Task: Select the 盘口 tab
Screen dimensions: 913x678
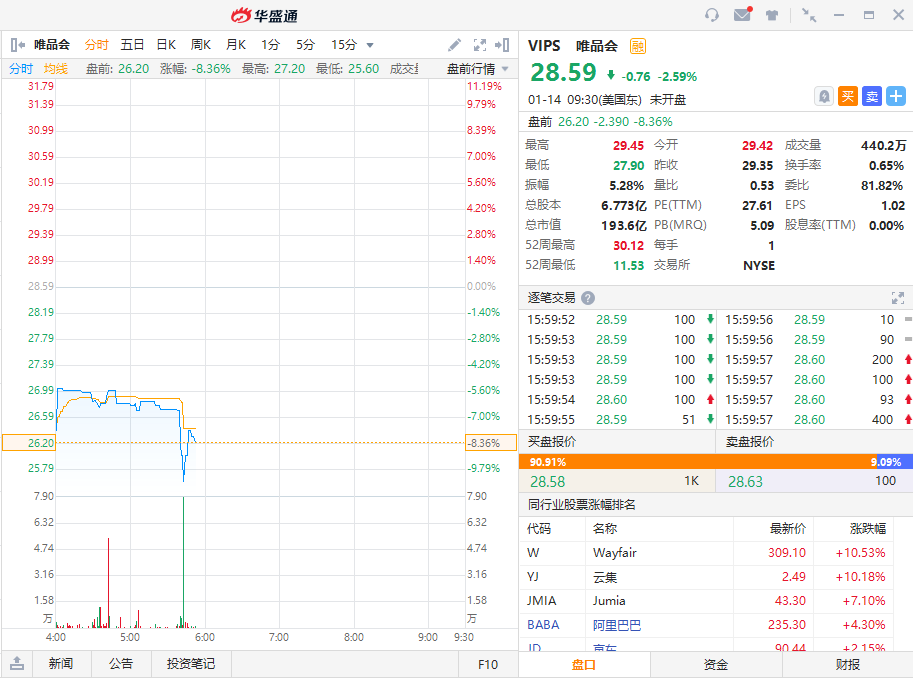Action: click(x=584, y=665)
